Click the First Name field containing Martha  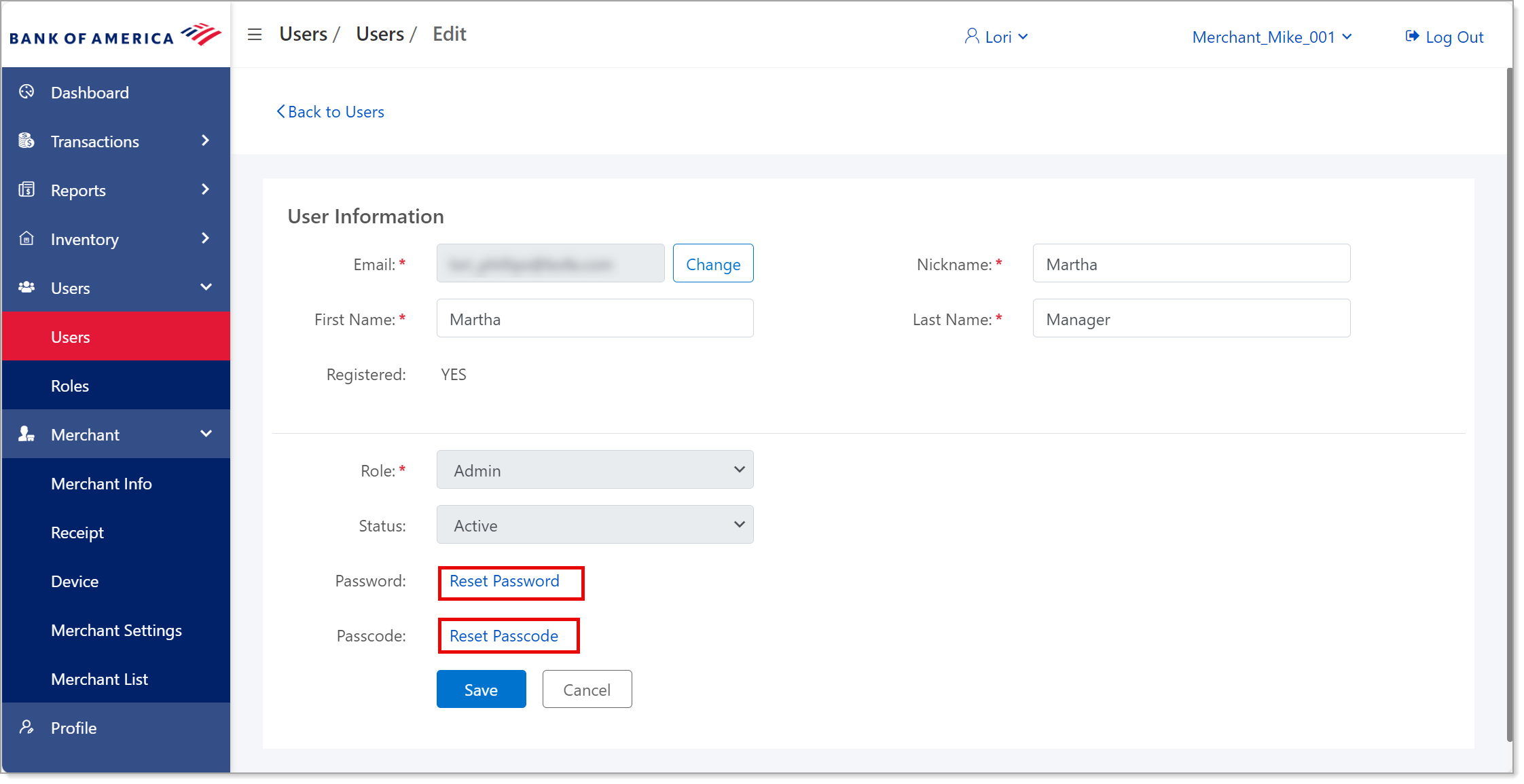pyautogui.click(x=595, y=318)
